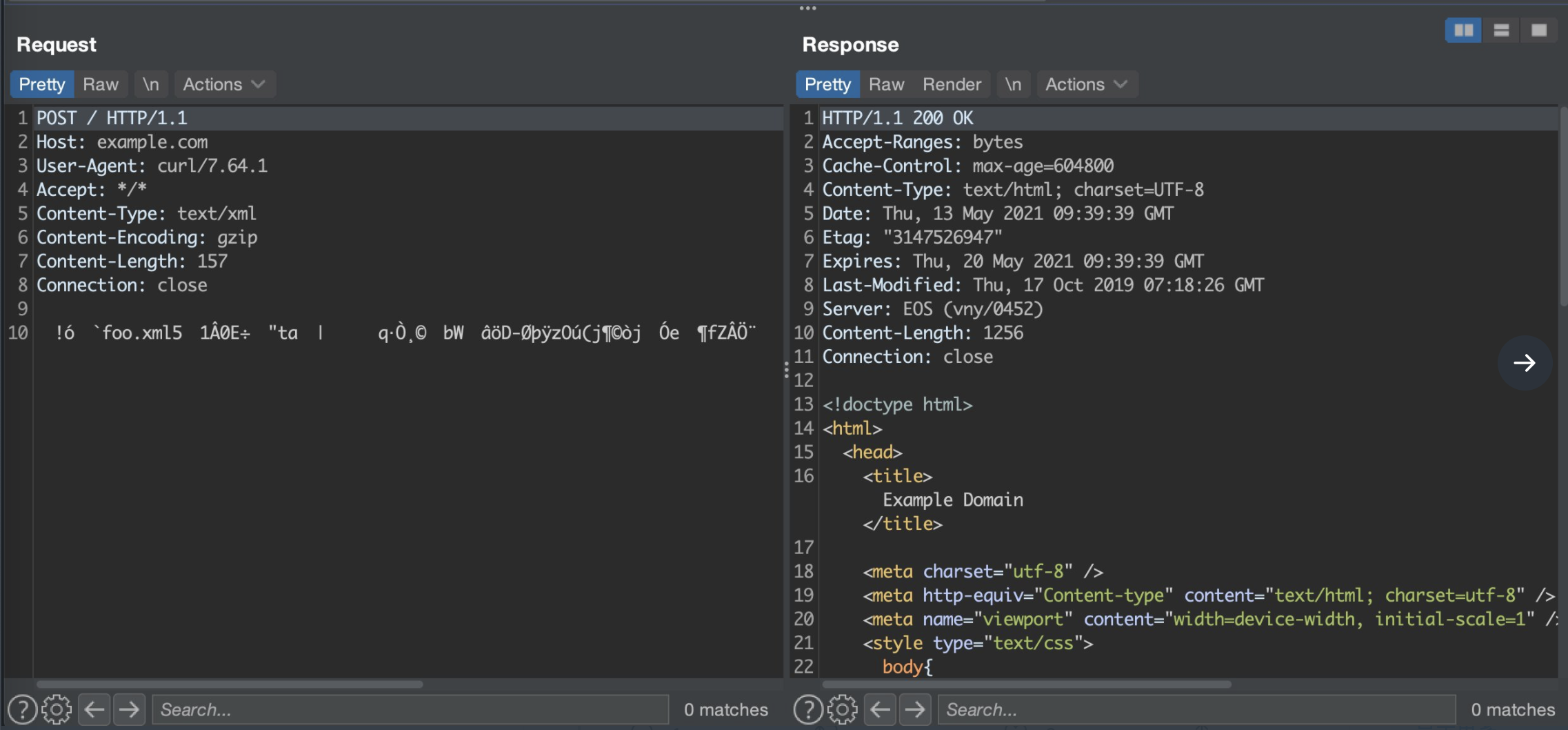Click meta name="viewport" line
This screenshot has width=1568, height=730.
click(x=1209, y=619)
